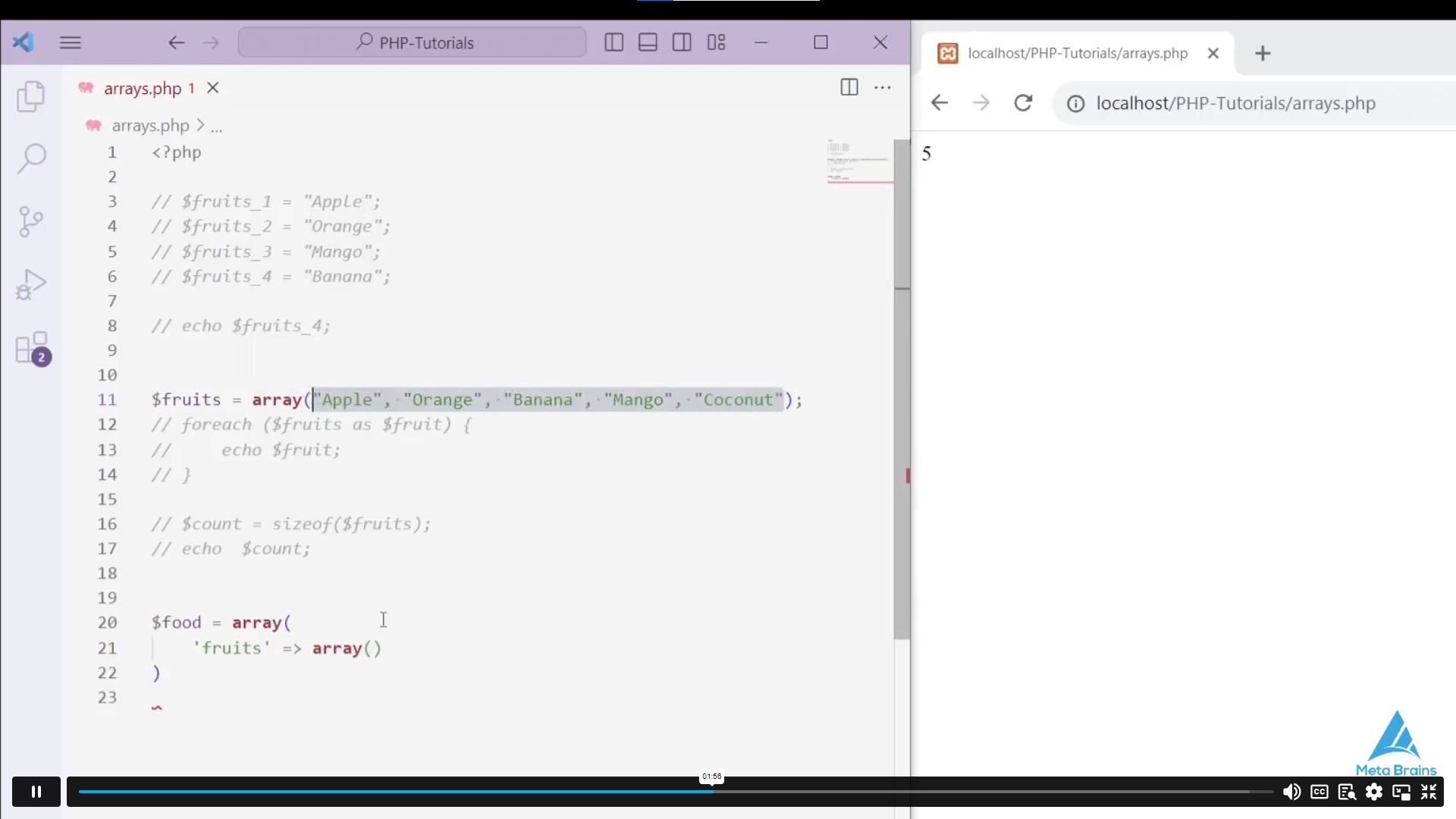Expand the breadcrumb ellipsis after arrays.php

click(x=216, y=126)
